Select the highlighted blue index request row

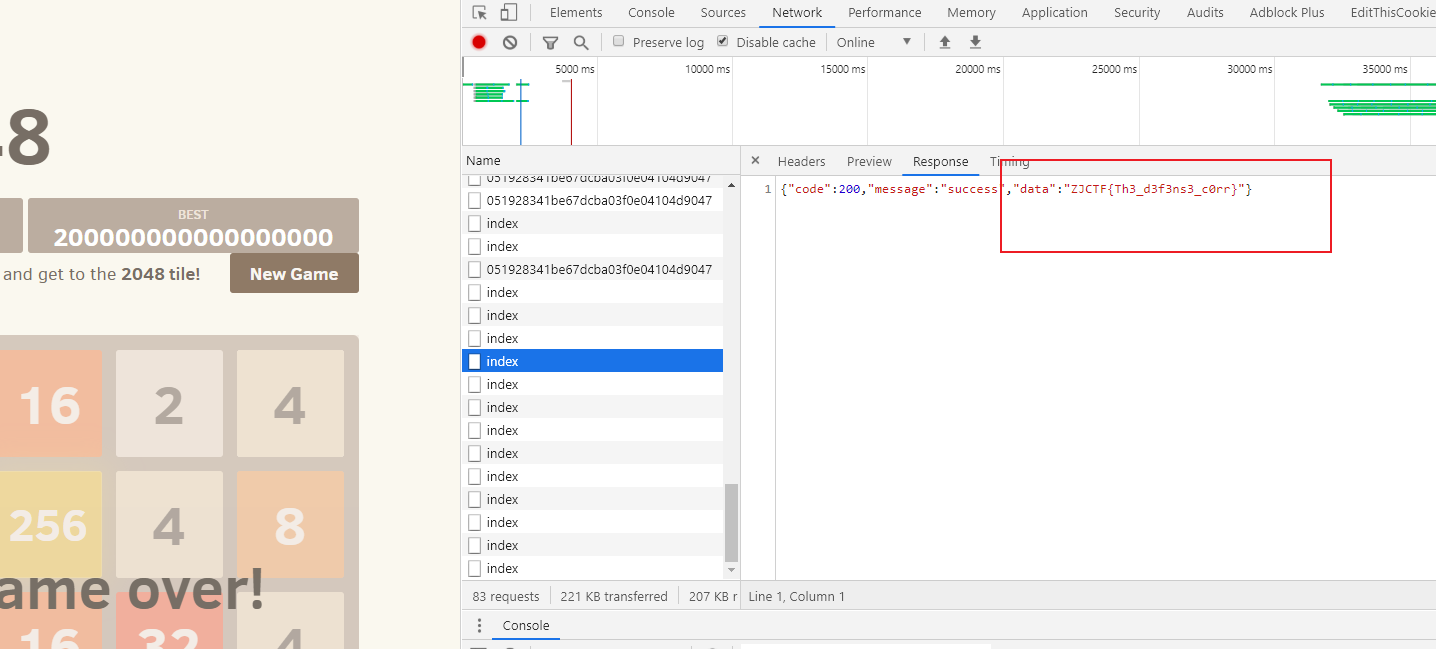click(592, 361)
